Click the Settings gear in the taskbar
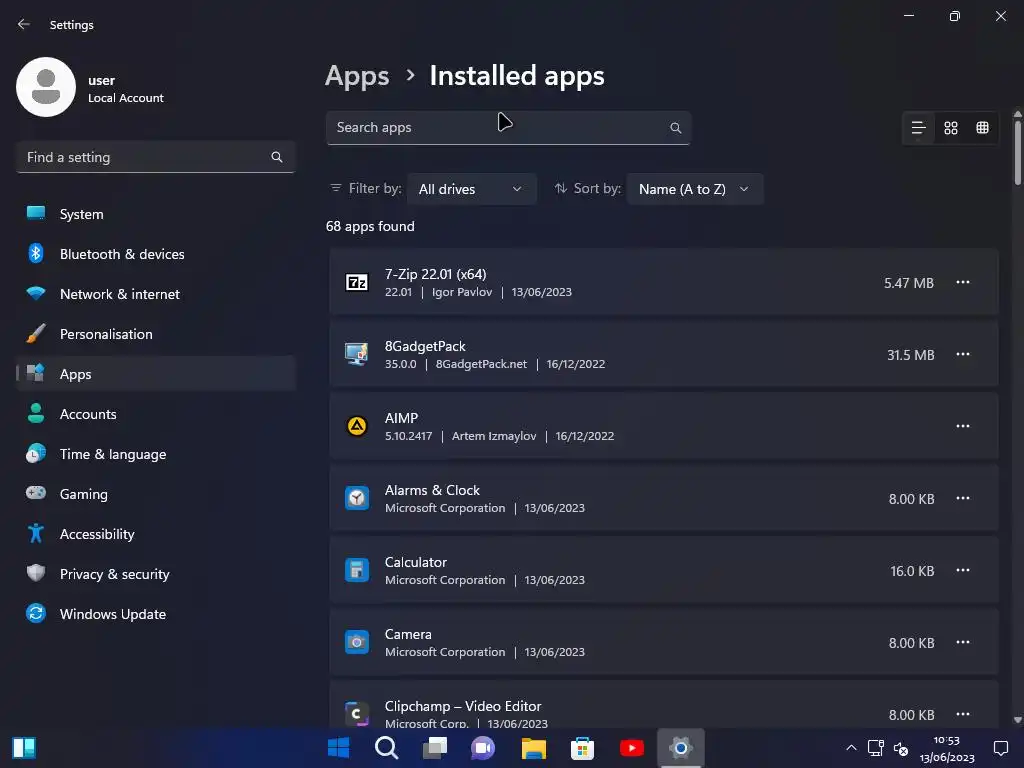Viewport: 1024px width, 768px height. 680,748
